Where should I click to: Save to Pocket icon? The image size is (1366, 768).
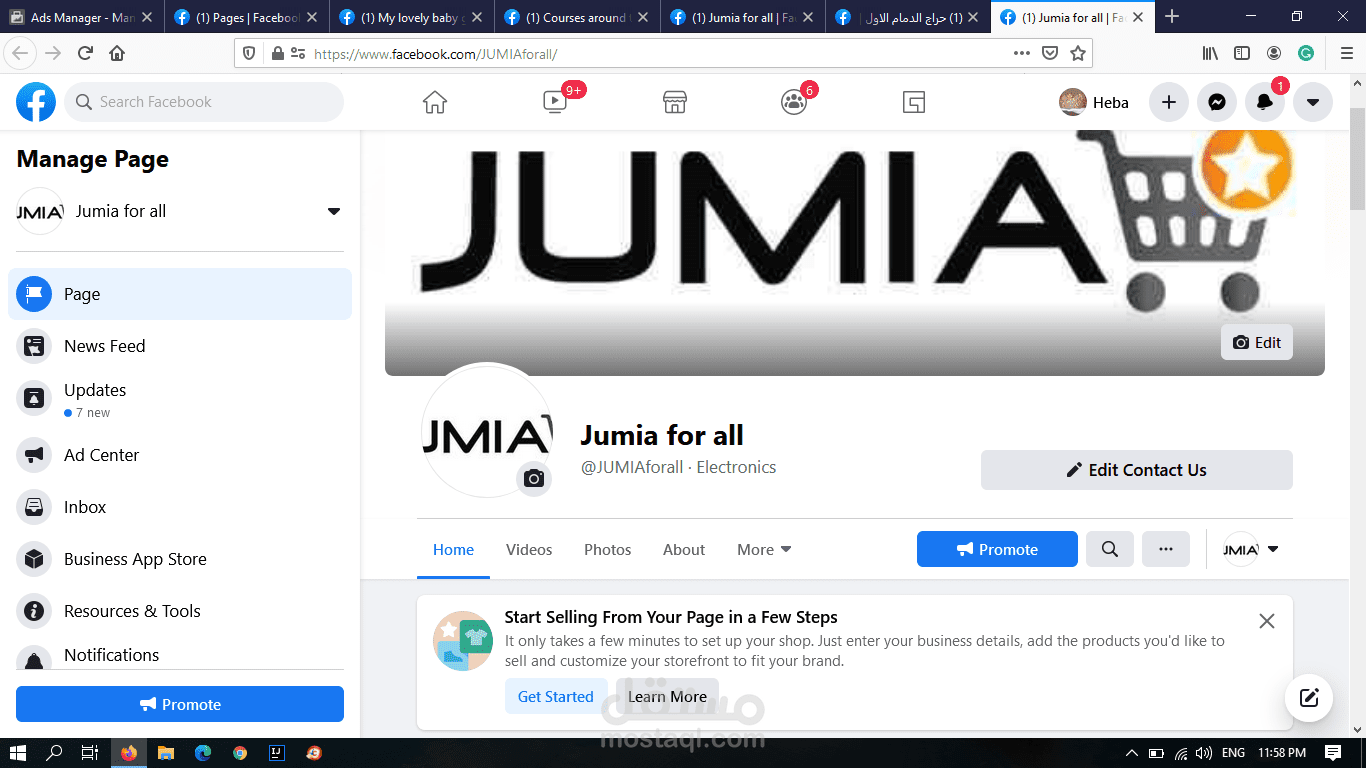click(1050, 53)
